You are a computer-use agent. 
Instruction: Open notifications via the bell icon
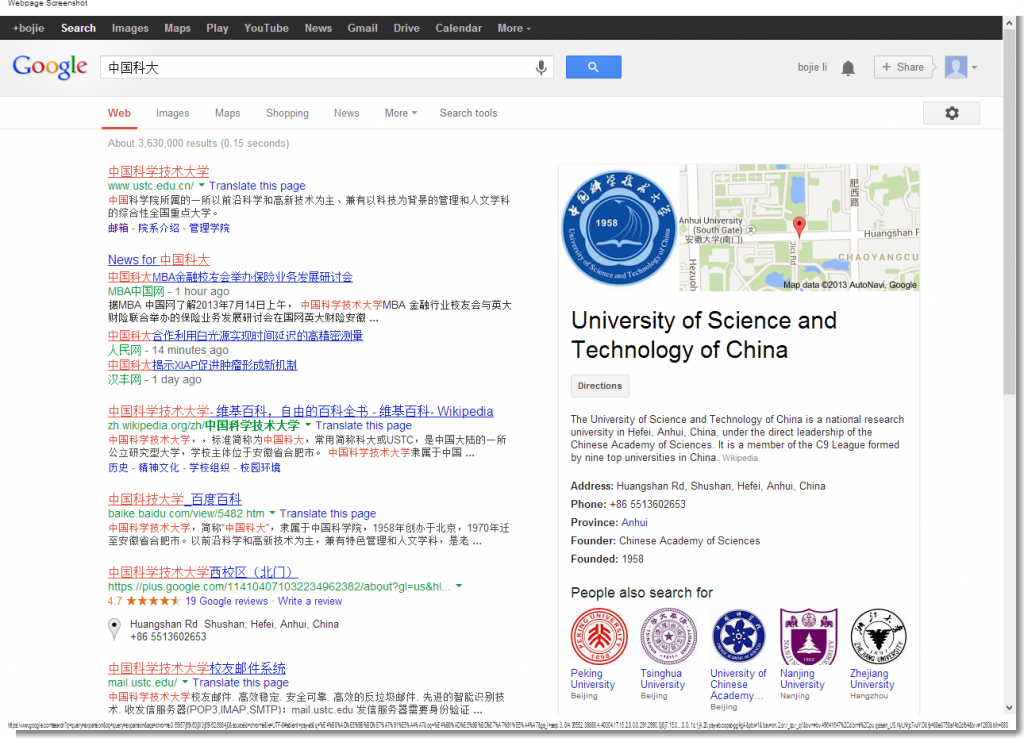[x=848, y=66]
